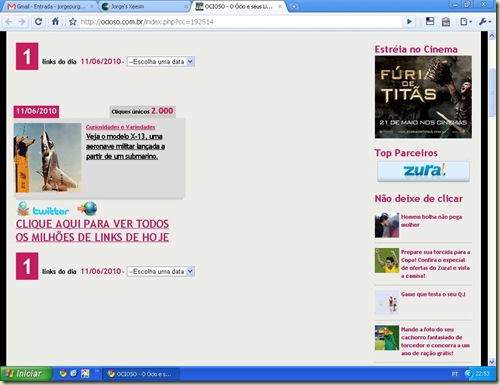The height and width of the screenshot is (385, 500).
Task: Close the Gmail tab
Action: pos(92,6)
